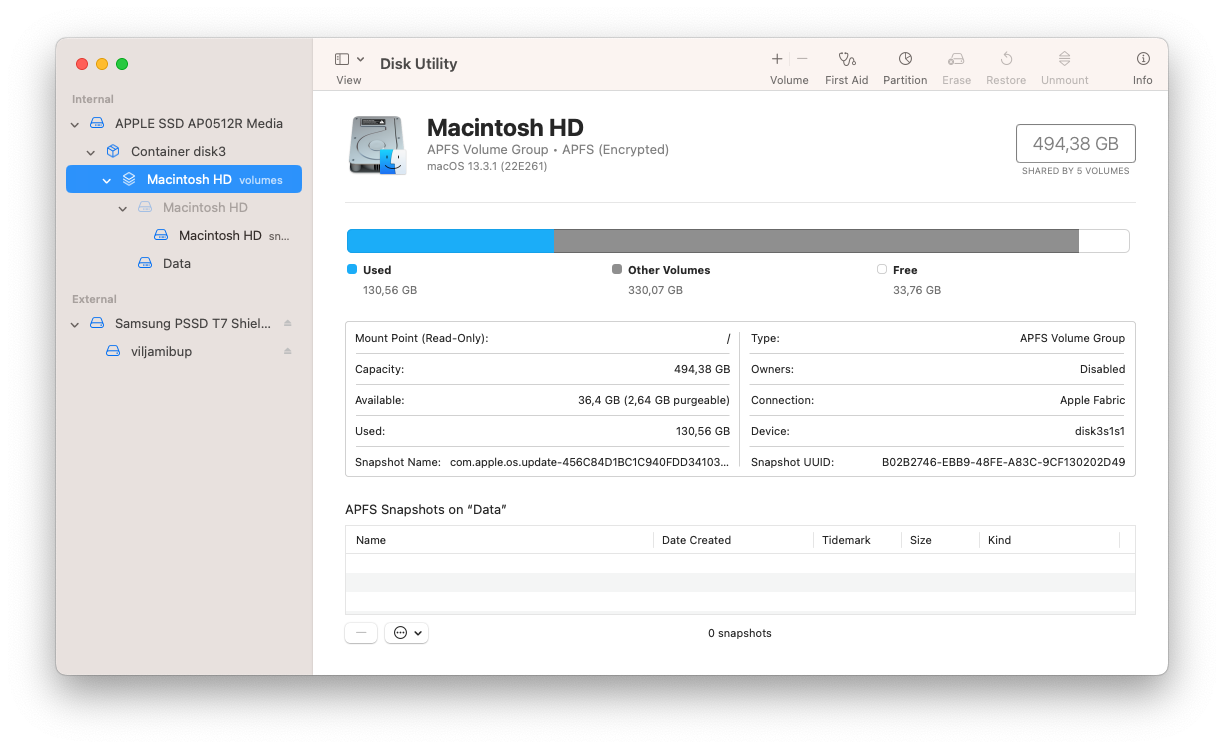This screenshot has width=1224, height=749.
Task: Click the Snapshot UUID value
Action: click(1003, 463)
